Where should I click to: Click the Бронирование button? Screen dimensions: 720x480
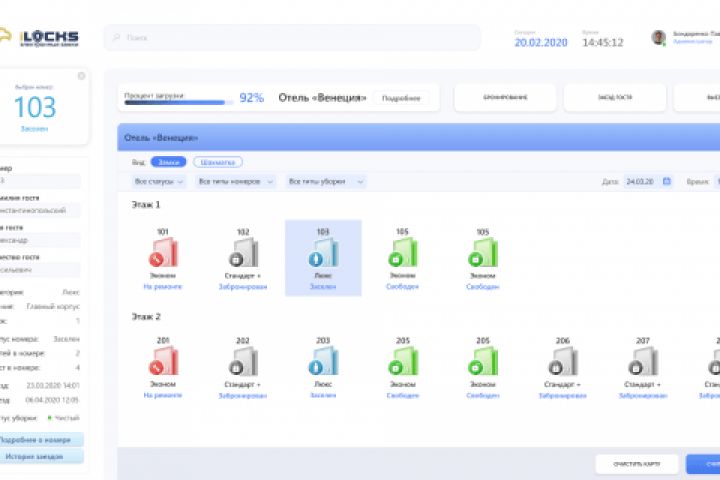click(x=505, y=97)
